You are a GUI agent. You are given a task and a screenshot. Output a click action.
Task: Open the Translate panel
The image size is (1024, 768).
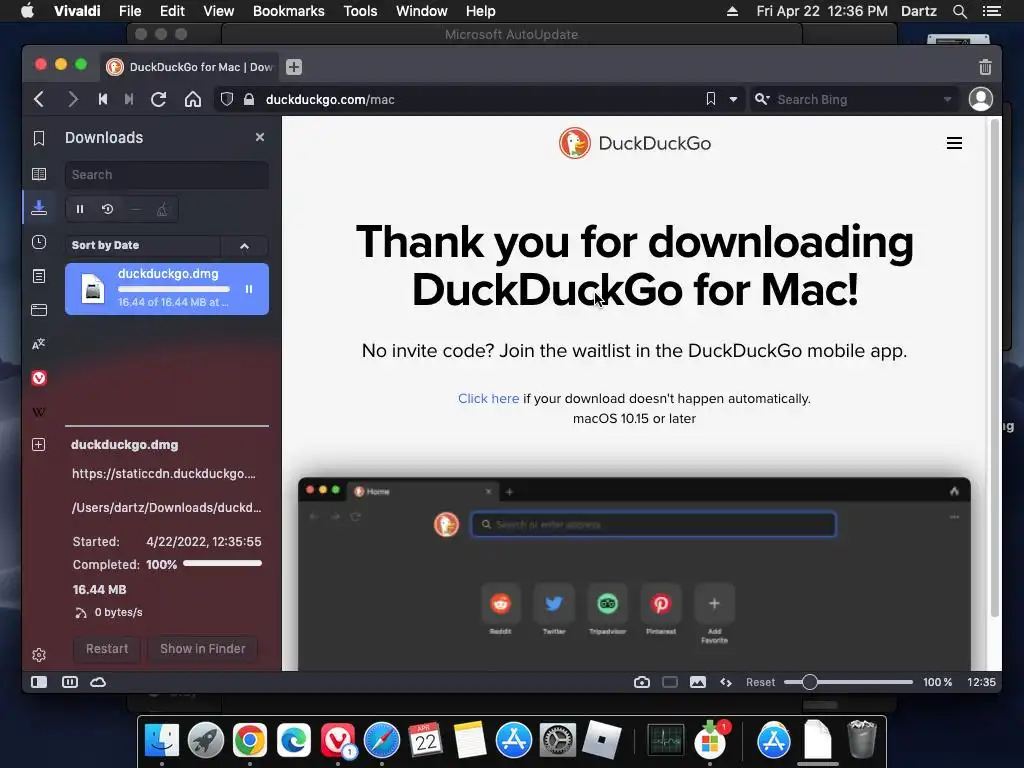(39, 344)
